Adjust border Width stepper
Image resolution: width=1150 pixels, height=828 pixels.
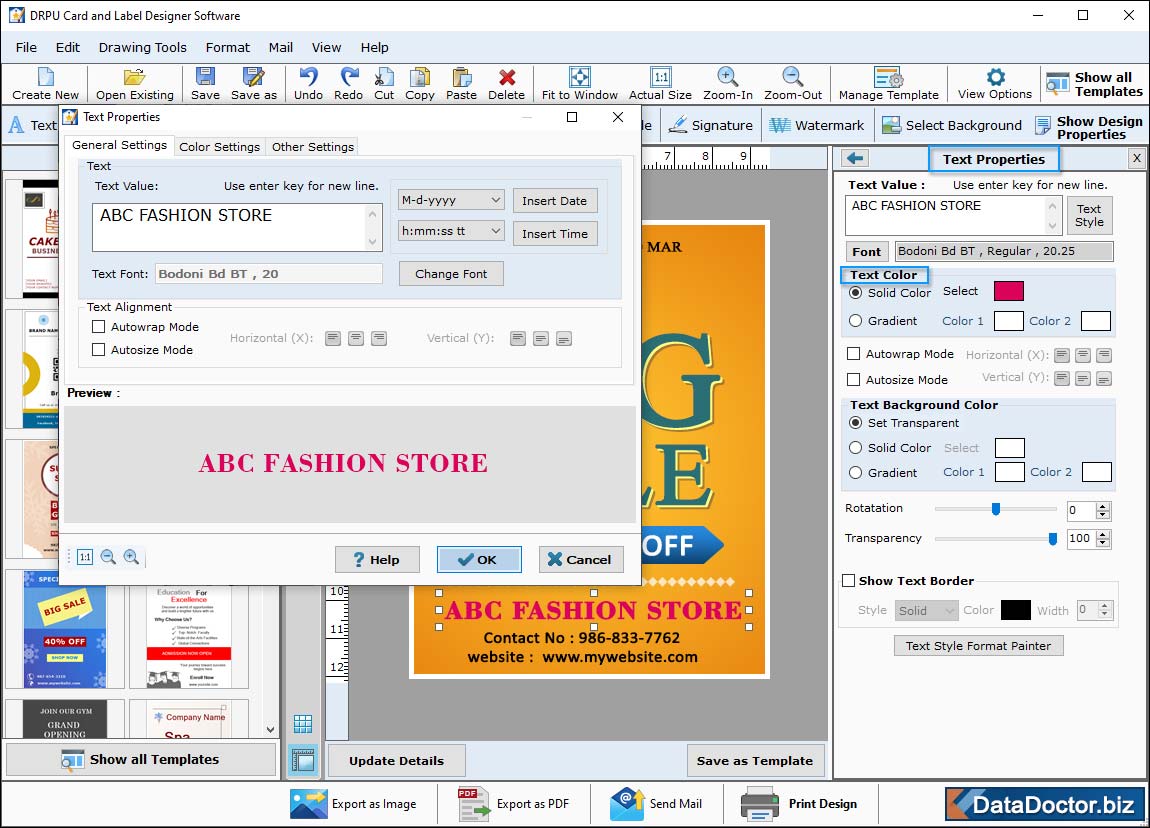tap(1105, 609)
